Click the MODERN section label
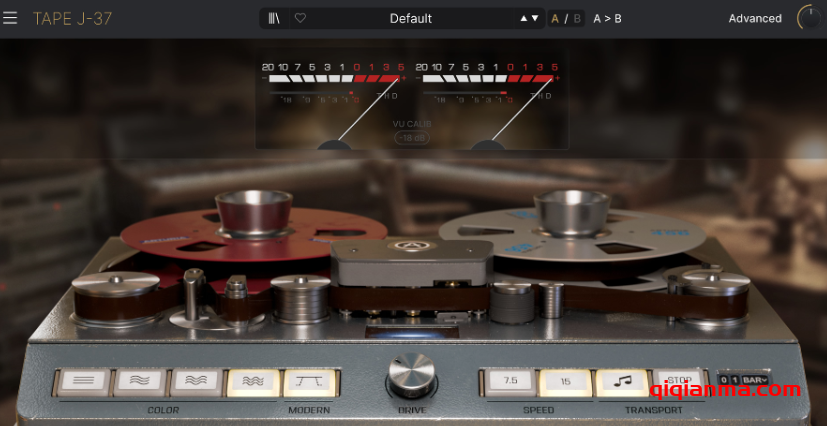The width and height of the screenshot is (827, 426). pyautogui.click(x=309, y=410)
